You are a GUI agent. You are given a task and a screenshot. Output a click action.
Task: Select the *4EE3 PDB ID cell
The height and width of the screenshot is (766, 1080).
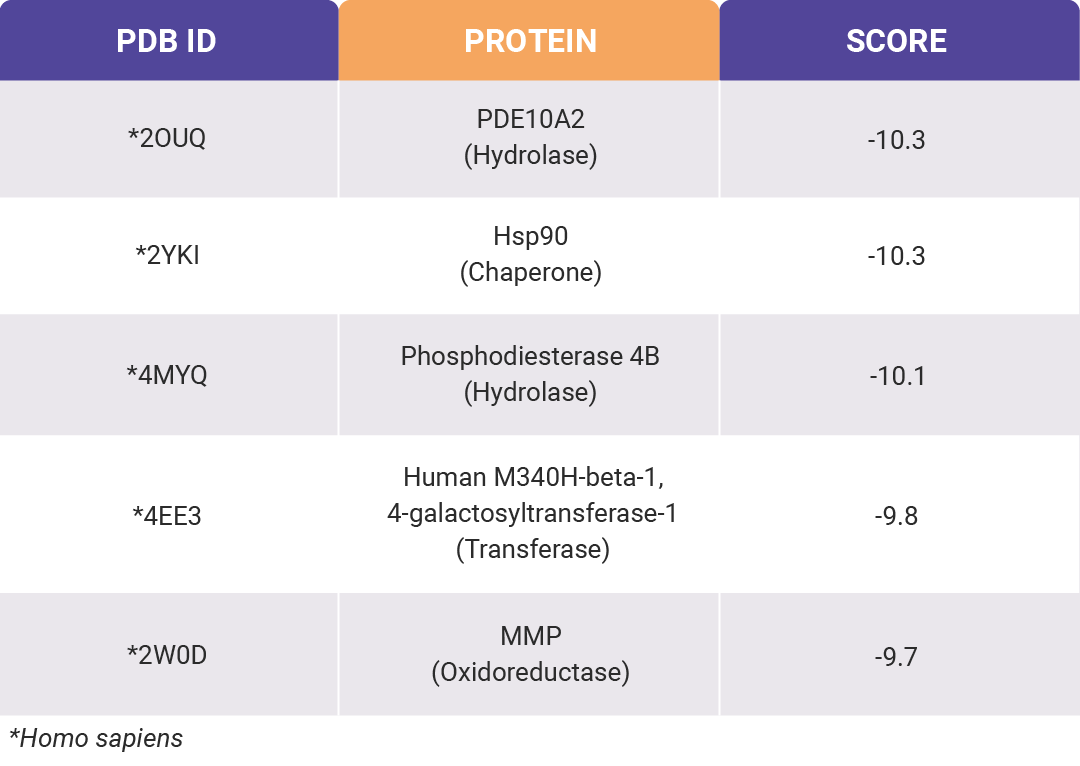(169, 514)
